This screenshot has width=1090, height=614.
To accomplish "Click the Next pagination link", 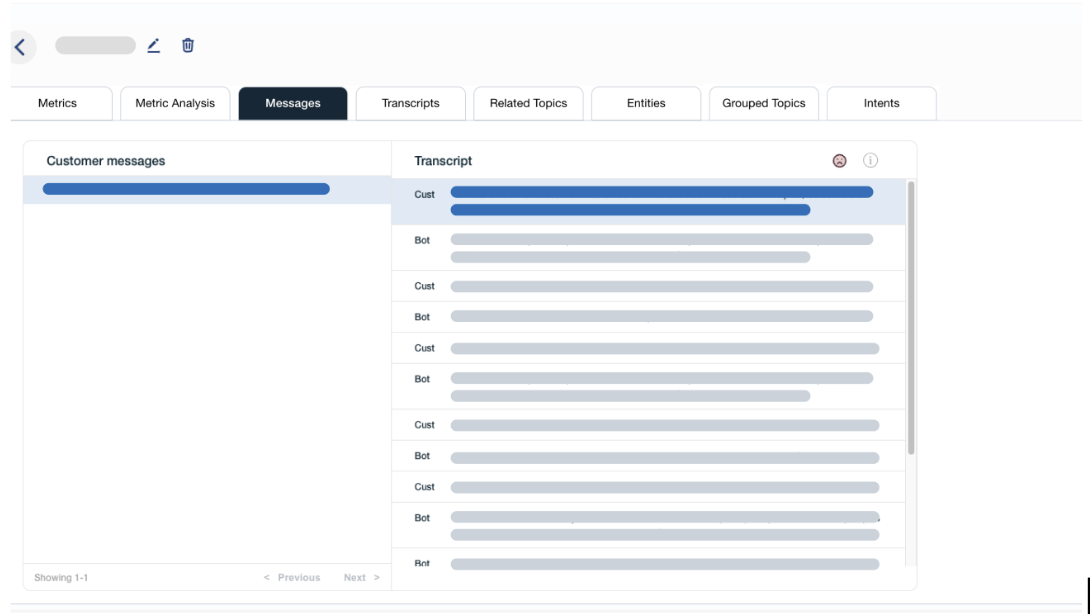I will [x=361, y=578].
